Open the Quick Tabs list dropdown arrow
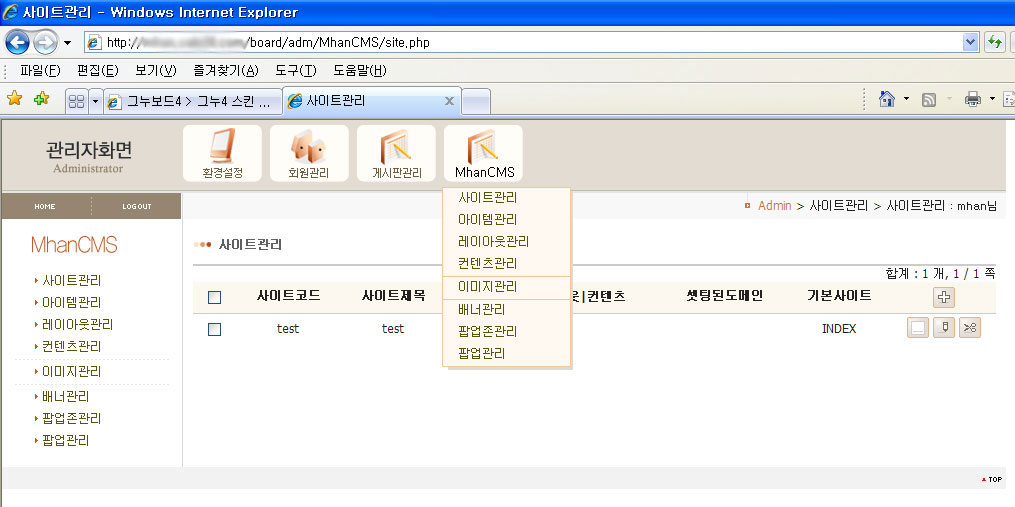The image size is (1015, 507). pyautogui.click(x=95, y=101)
